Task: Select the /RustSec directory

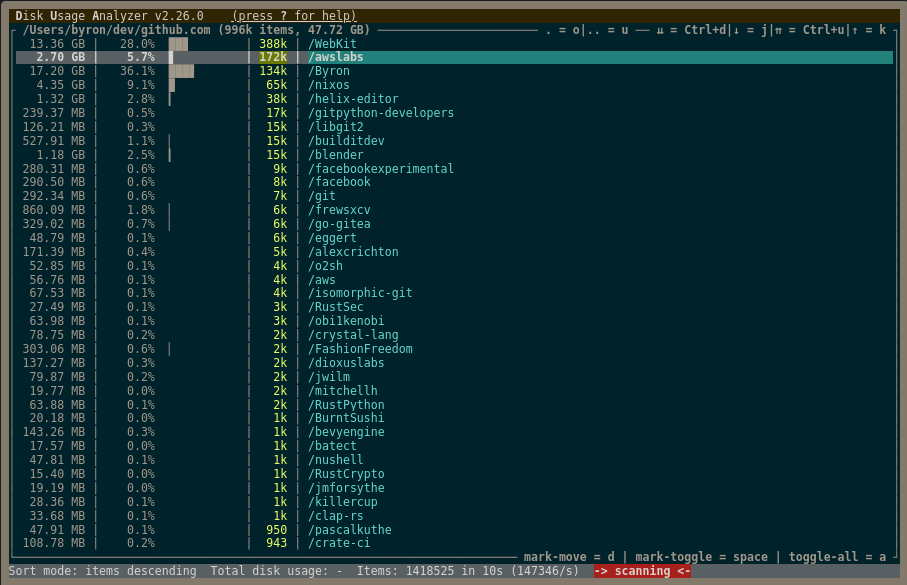Action: tap(454, 307)
